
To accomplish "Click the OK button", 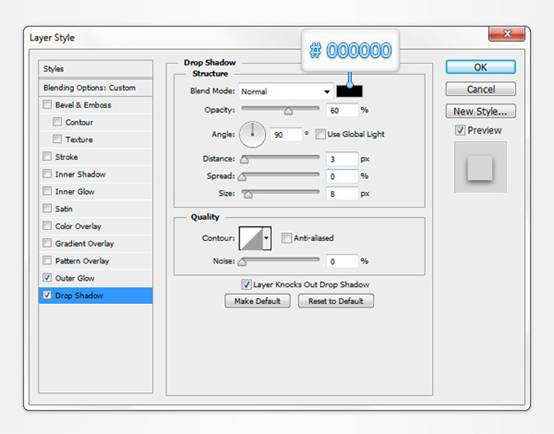I will pyautogui.click(x=481, y=67).
